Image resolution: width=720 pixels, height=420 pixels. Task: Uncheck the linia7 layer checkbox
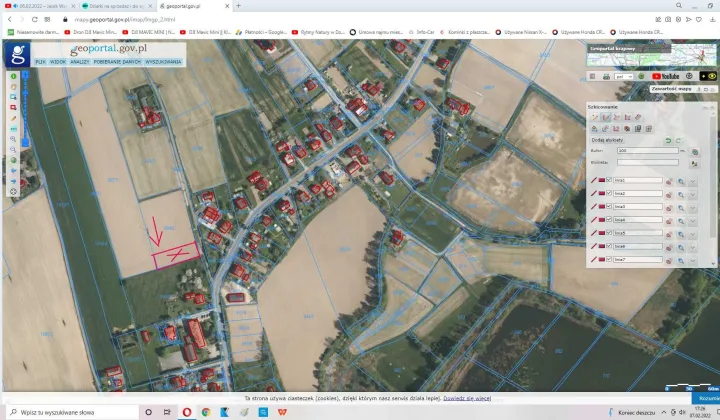click(x=608, y=259)
